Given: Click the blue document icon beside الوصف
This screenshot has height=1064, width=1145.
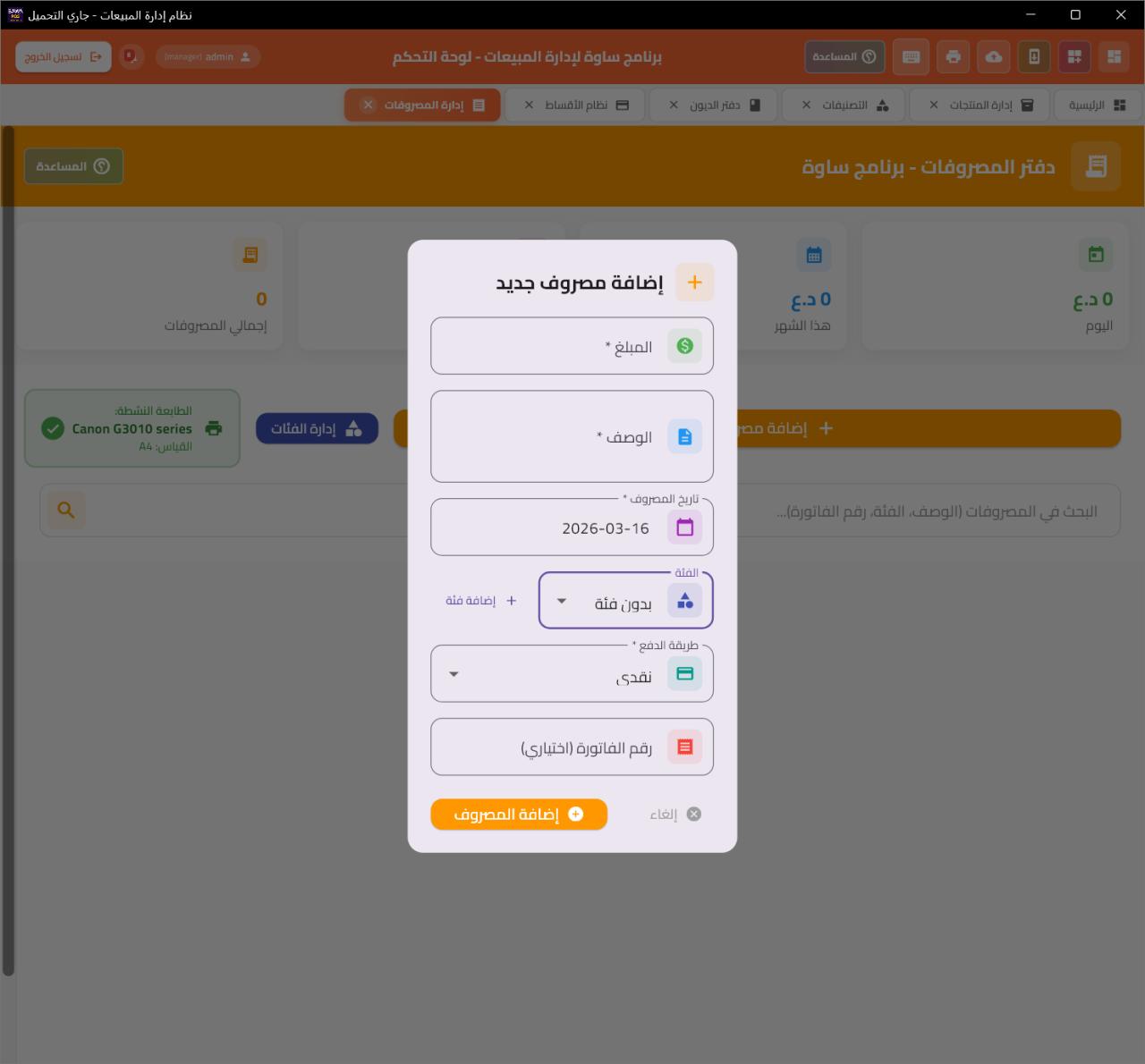Looking at the screenshot, I should click(x=685, y=436).
